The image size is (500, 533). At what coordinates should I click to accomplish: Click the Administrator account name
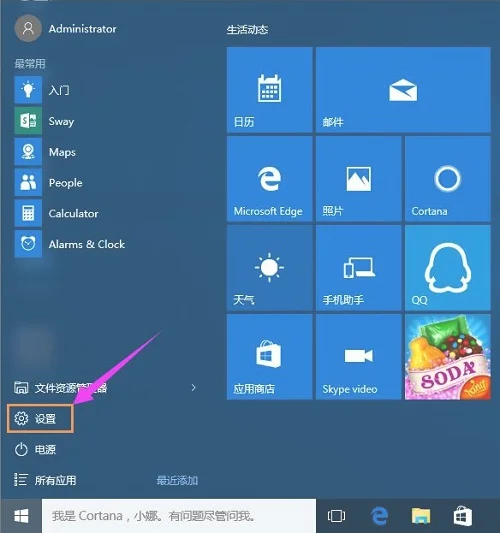click(82, 29)
